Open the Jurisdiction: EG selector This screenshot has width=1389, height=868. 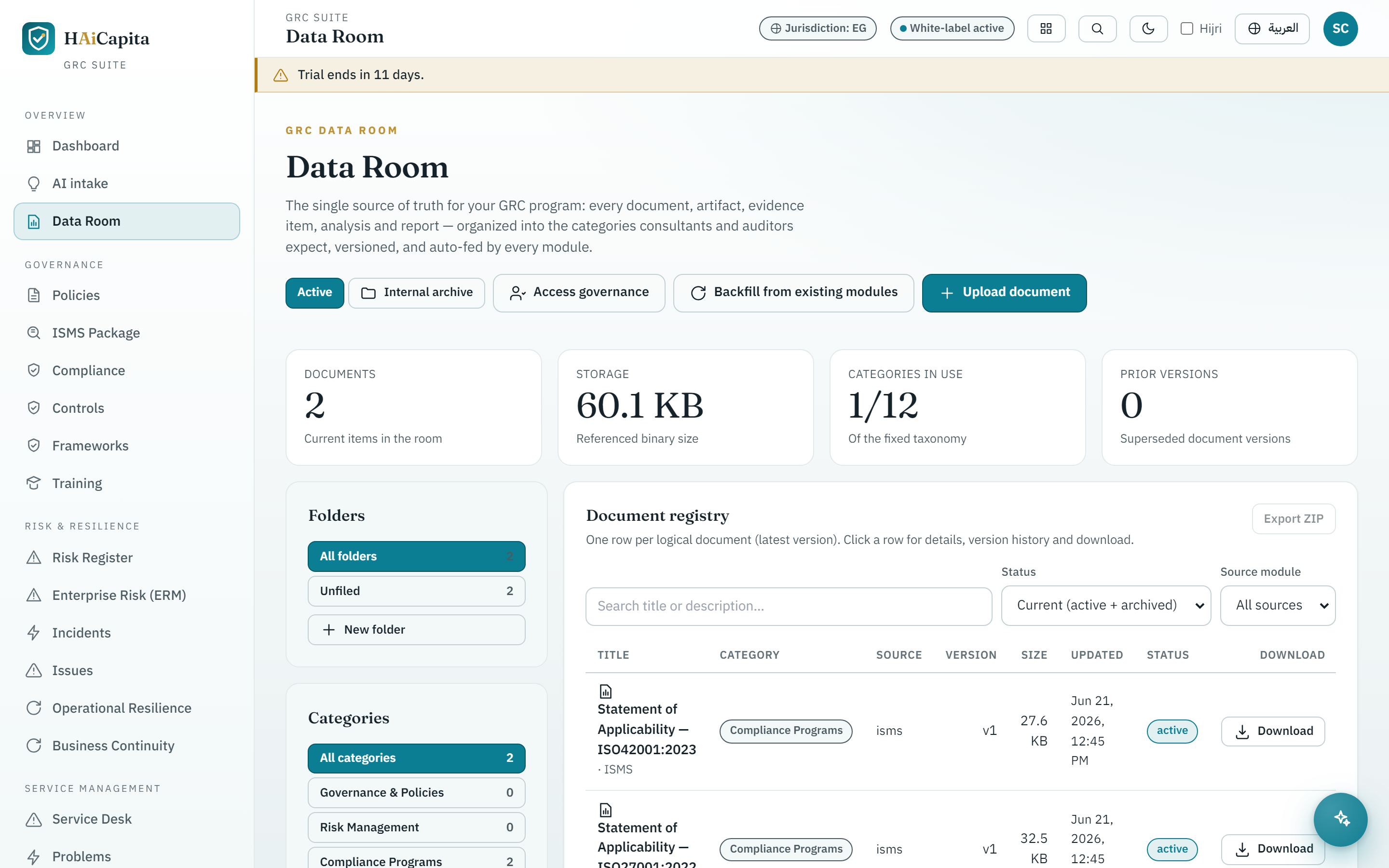[817, 28]
